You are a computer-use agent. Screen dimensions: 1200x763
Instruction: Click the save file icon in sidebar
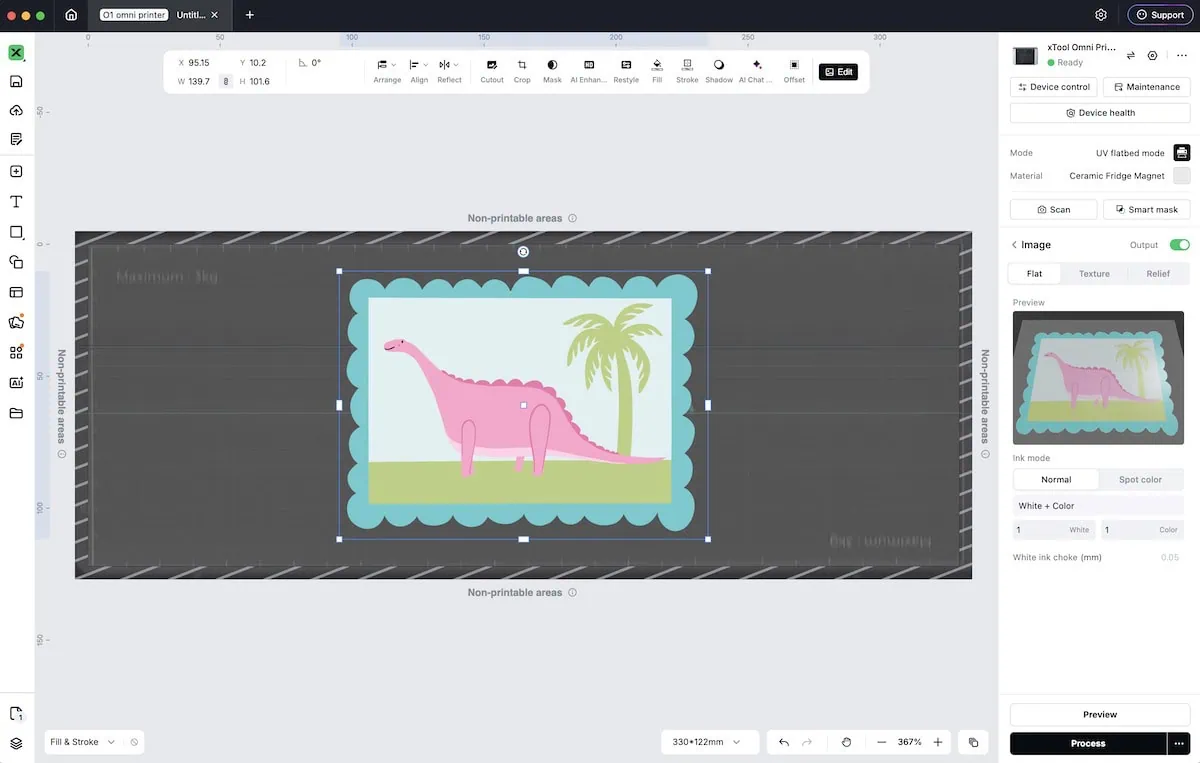16,81
